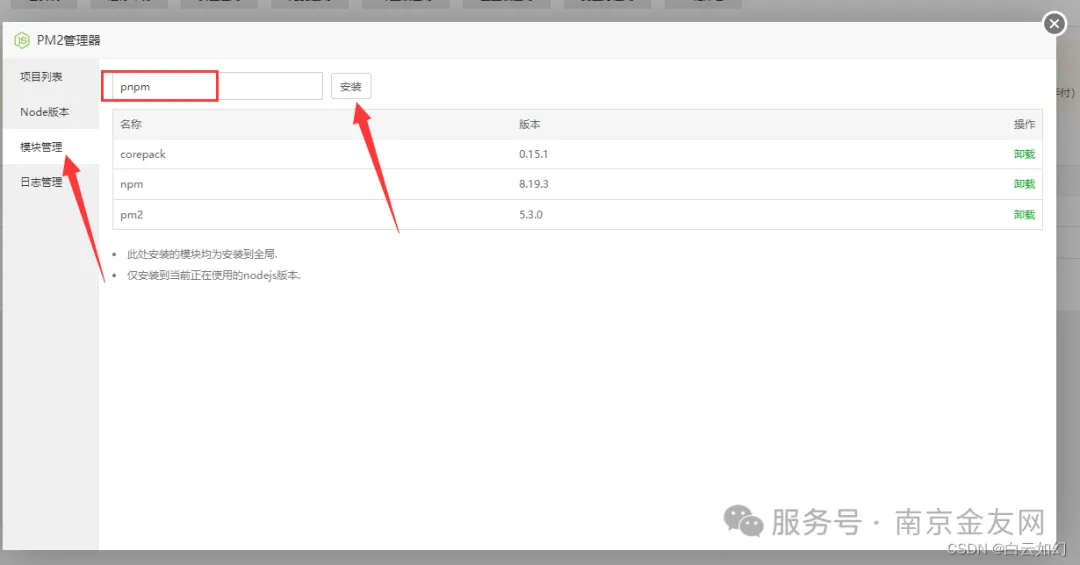1080x565 pixels.
Task: Click the 安装 install button
Action: click(351, 86)
